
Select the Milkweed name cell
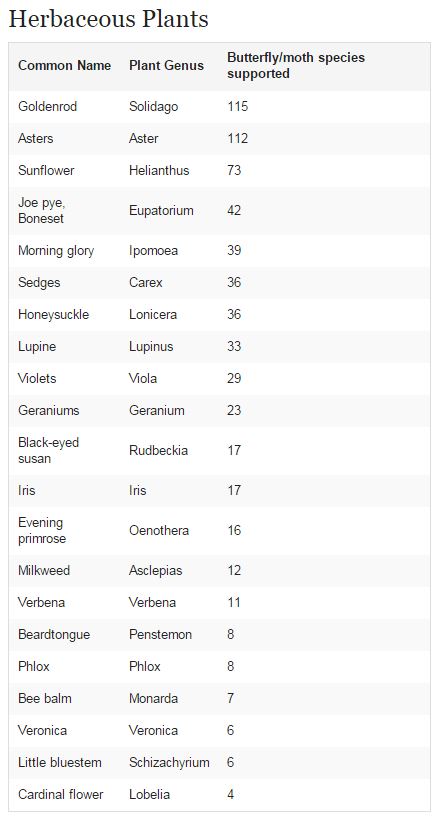[44, 570]
